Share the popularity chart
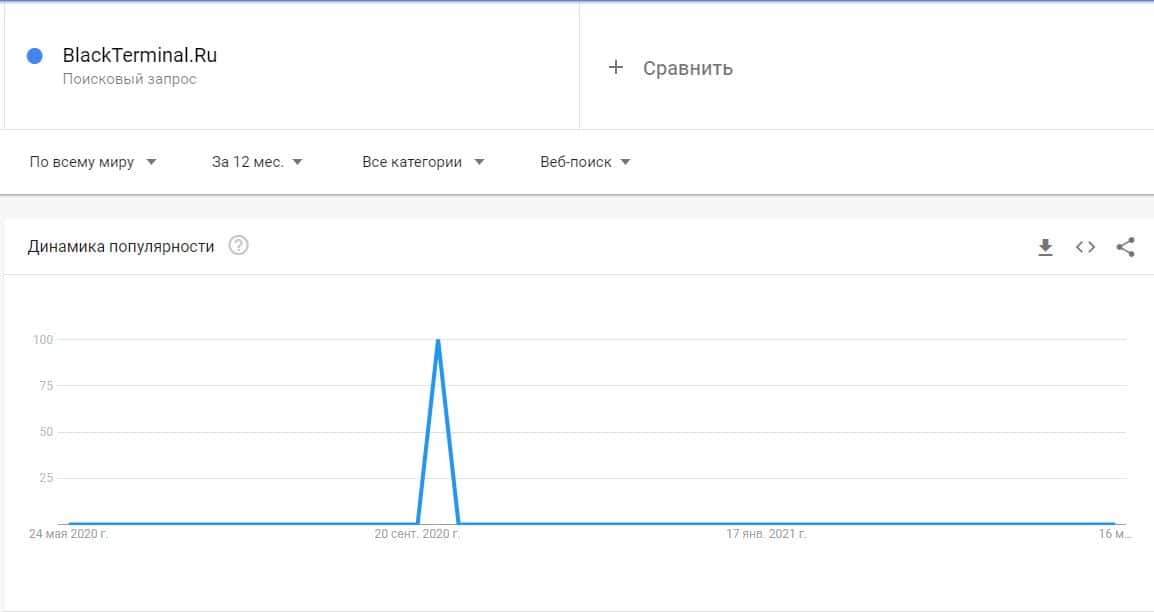1154x612 pixels. 1125,247
